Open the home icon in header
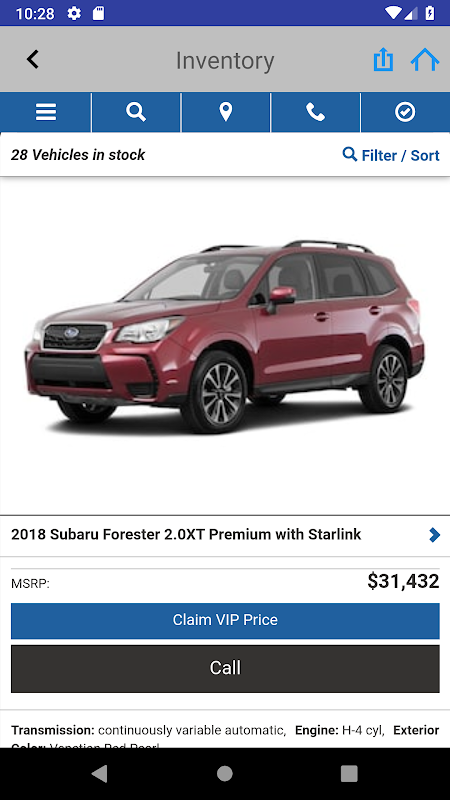 coord(425,60)
